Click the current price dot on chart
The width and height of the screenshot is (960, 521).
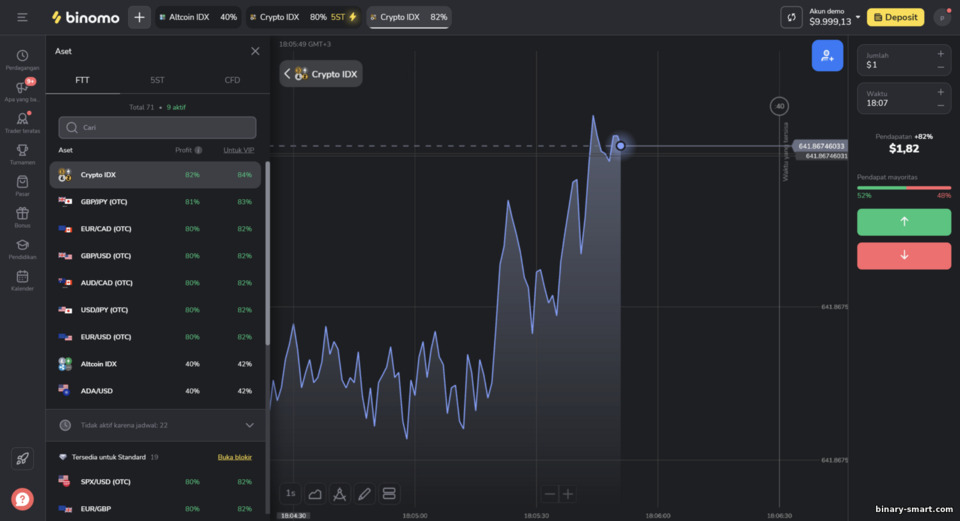point(620,146)
